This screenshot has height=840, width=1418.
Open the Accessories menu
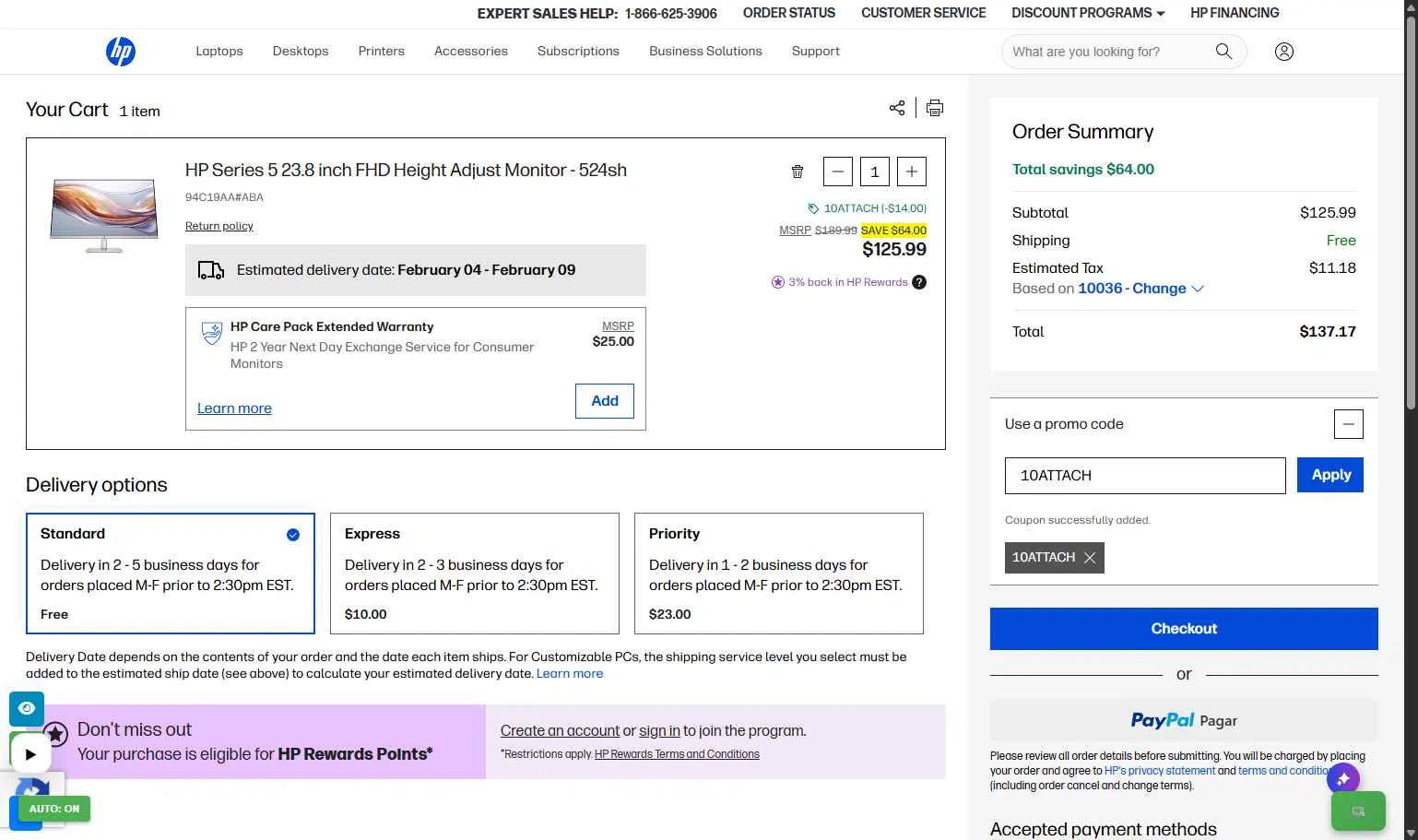point(471,52)
